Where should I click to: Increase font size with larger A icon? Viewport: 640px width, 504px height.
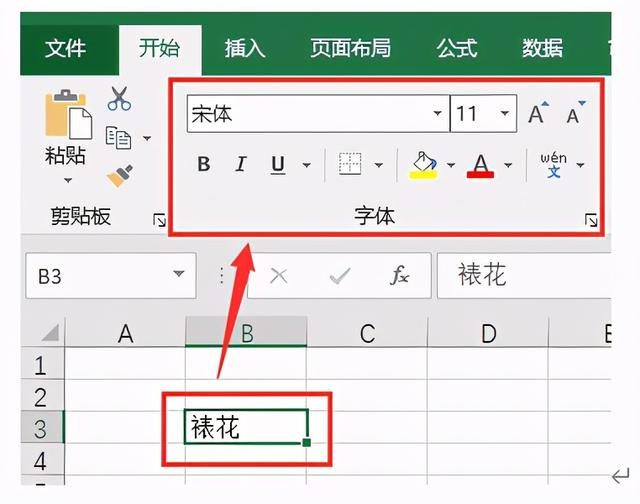pyautogui.click(x=538, y=113)
